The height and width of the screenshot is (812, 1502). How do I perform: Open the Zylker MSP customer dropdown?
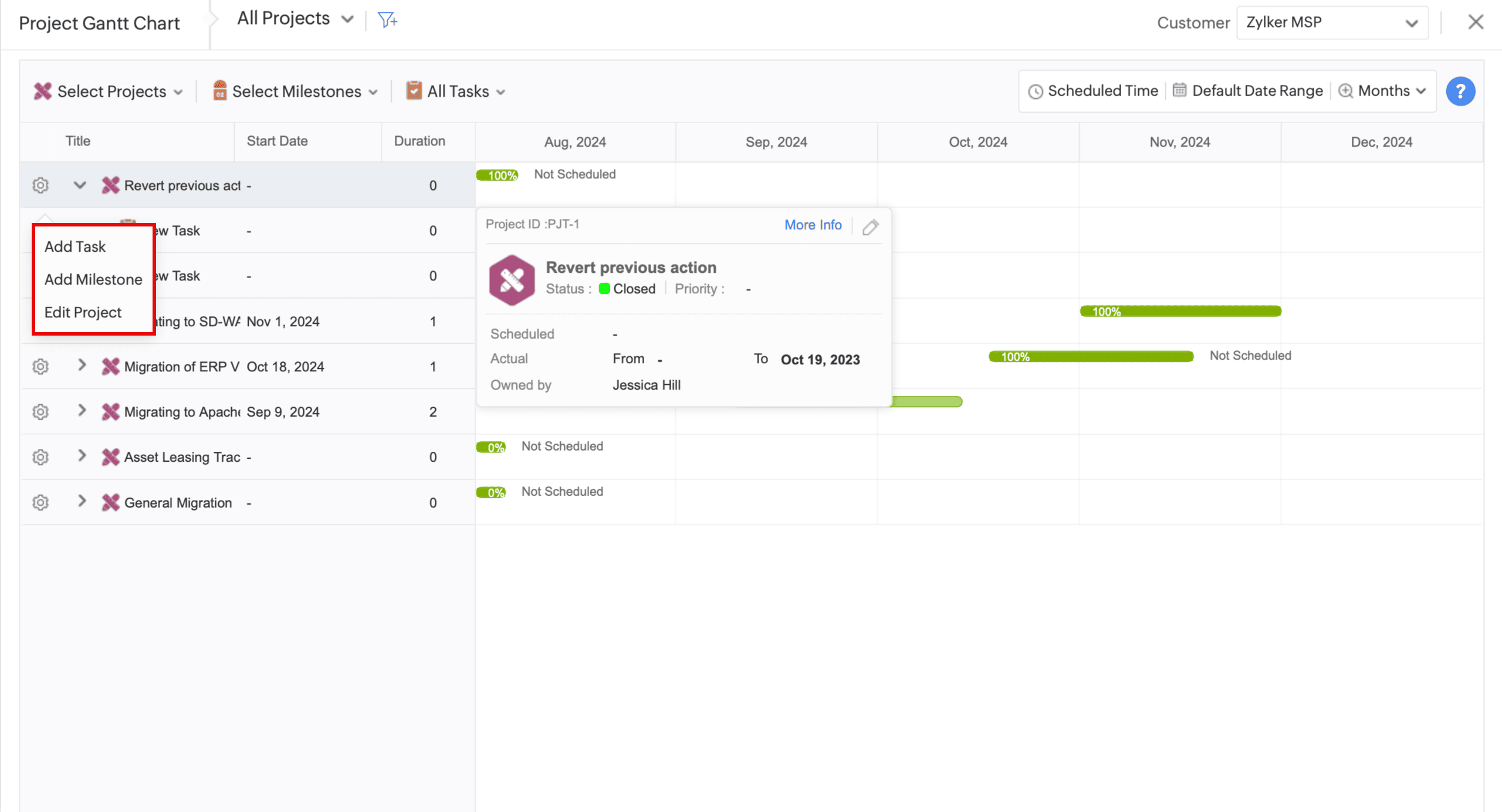(x=1331, y=22)
